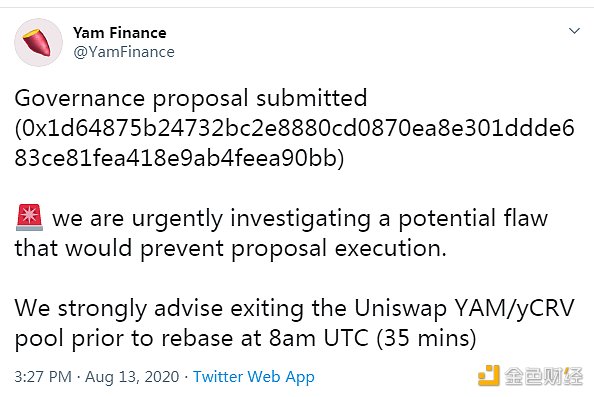The image size is (594, 397).
Task: Click the word 'Uniswap' in the tweet
Action: [401, 309]
